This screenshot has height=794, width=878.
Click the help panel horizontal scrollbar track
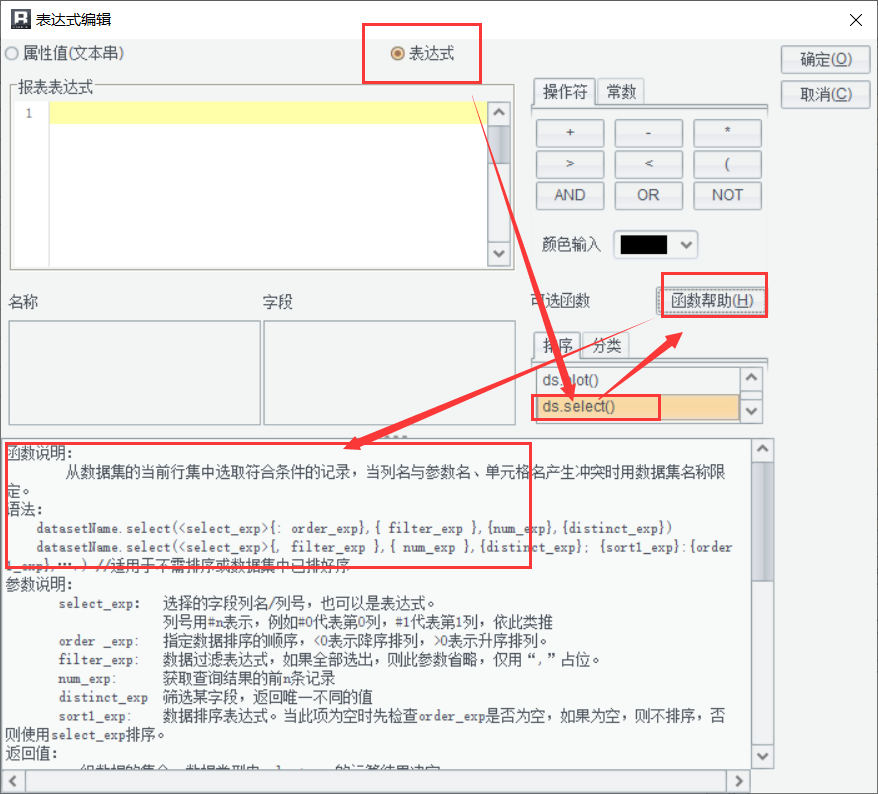(x=376, y=781)
